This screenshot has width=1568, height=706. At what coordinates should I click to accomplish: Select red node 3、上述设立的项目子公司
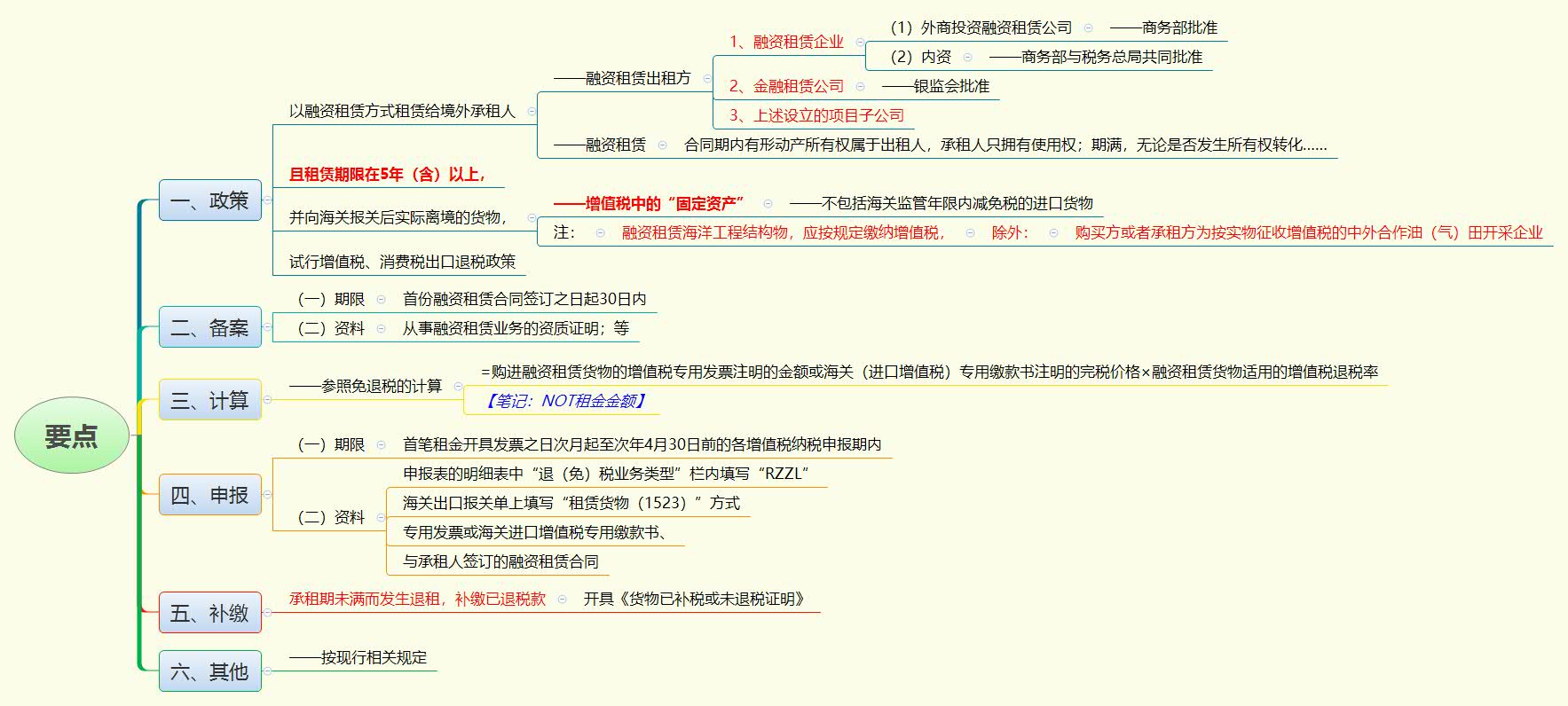click(816, 115)
